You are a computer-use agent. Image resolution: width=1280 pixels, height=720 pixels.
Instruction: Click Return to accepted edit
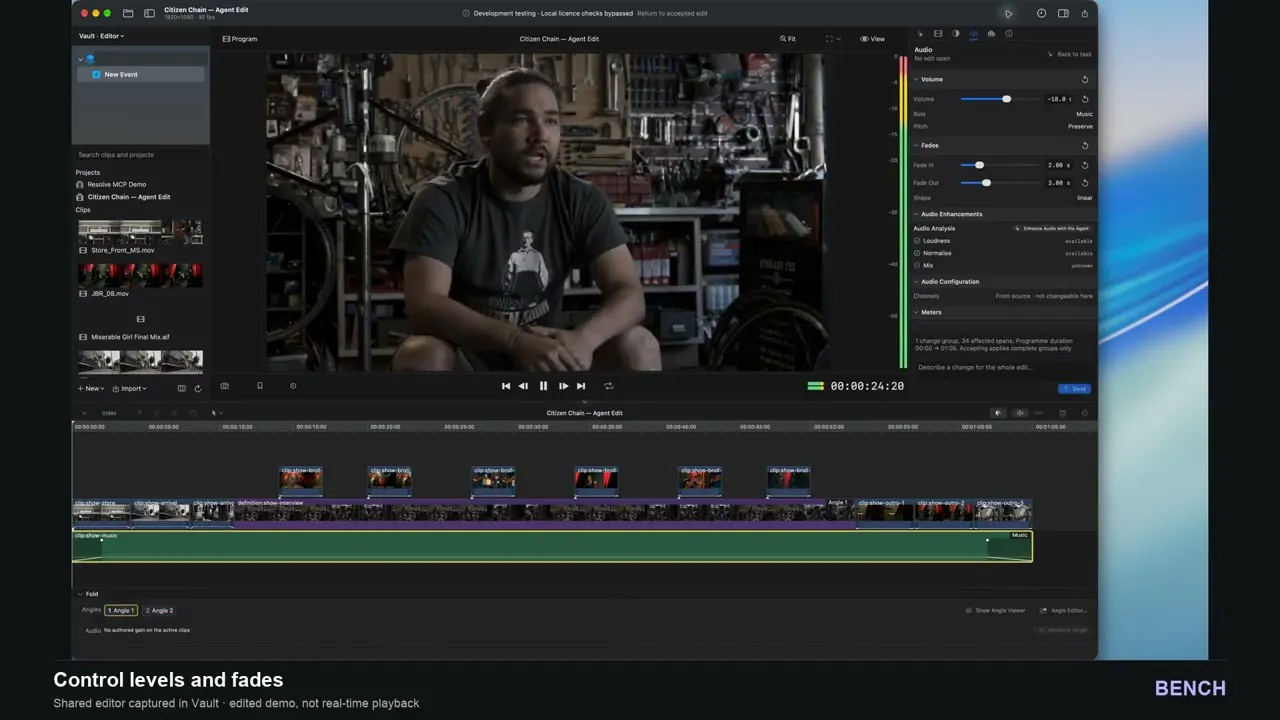[672, 13]
